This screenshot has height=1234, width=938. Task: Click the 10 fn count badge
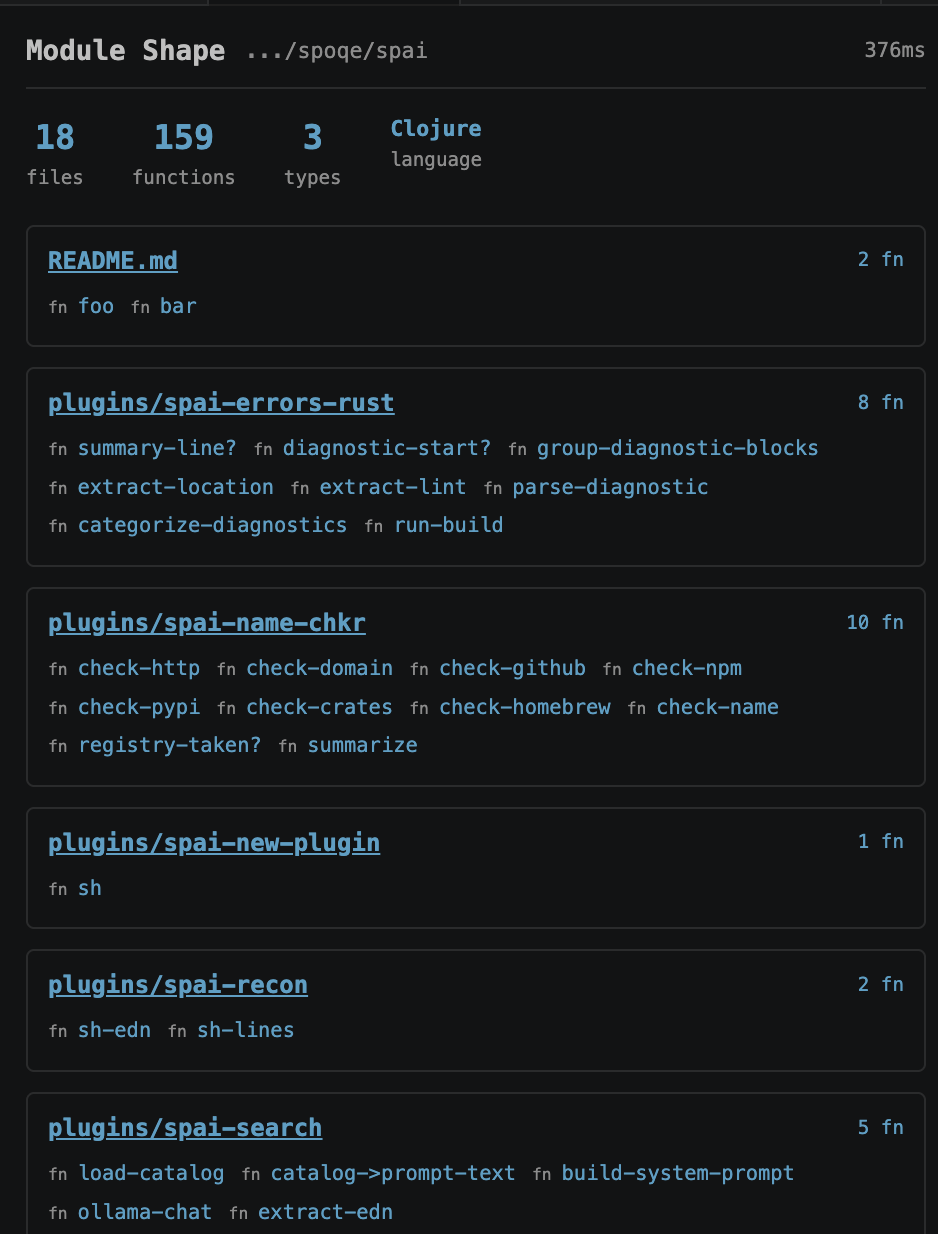[875, 622]
